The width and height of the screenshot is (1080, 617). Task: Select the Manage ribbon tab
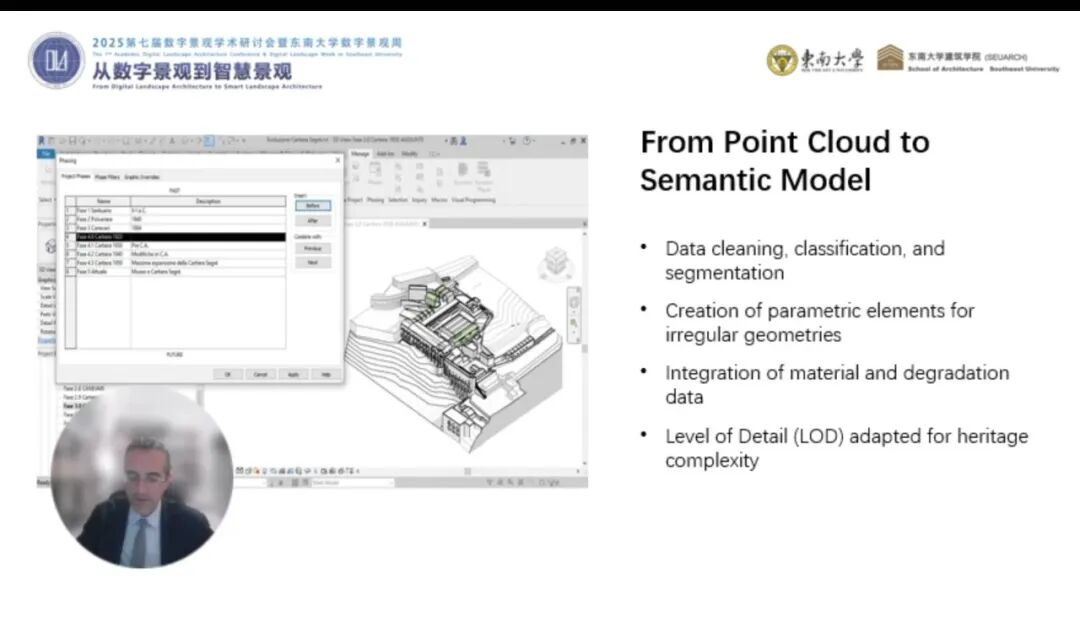pos(358,154)
